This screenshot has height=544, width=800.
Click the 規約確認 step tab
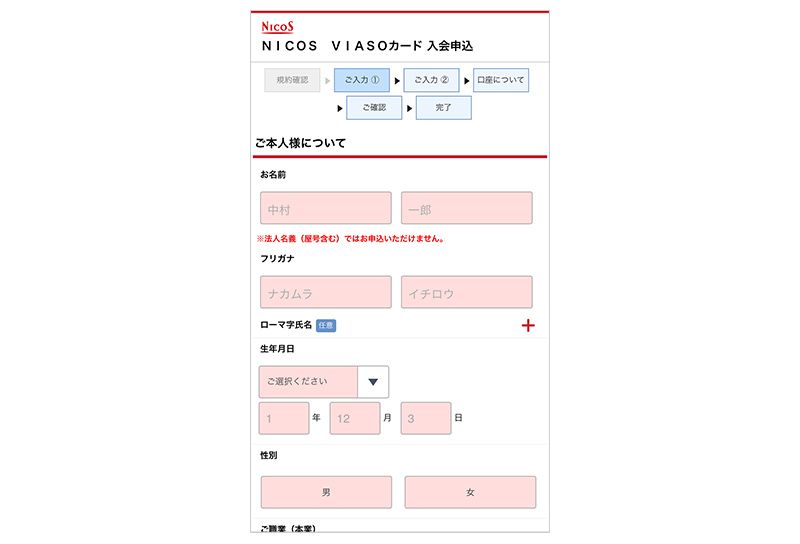pos(292,80)
